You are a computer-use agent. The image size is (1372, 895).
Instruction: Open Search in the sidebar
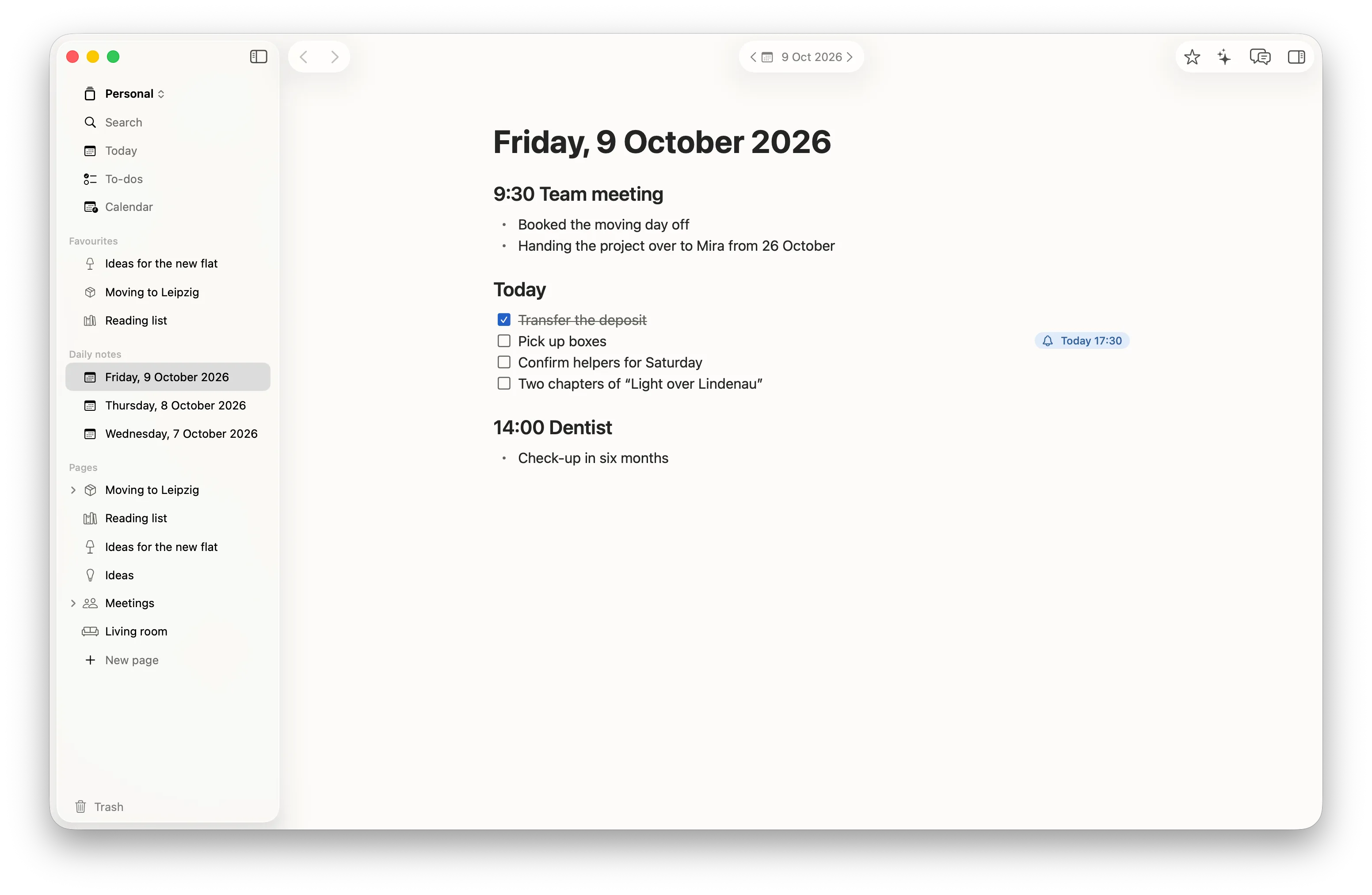pos(167,122)
